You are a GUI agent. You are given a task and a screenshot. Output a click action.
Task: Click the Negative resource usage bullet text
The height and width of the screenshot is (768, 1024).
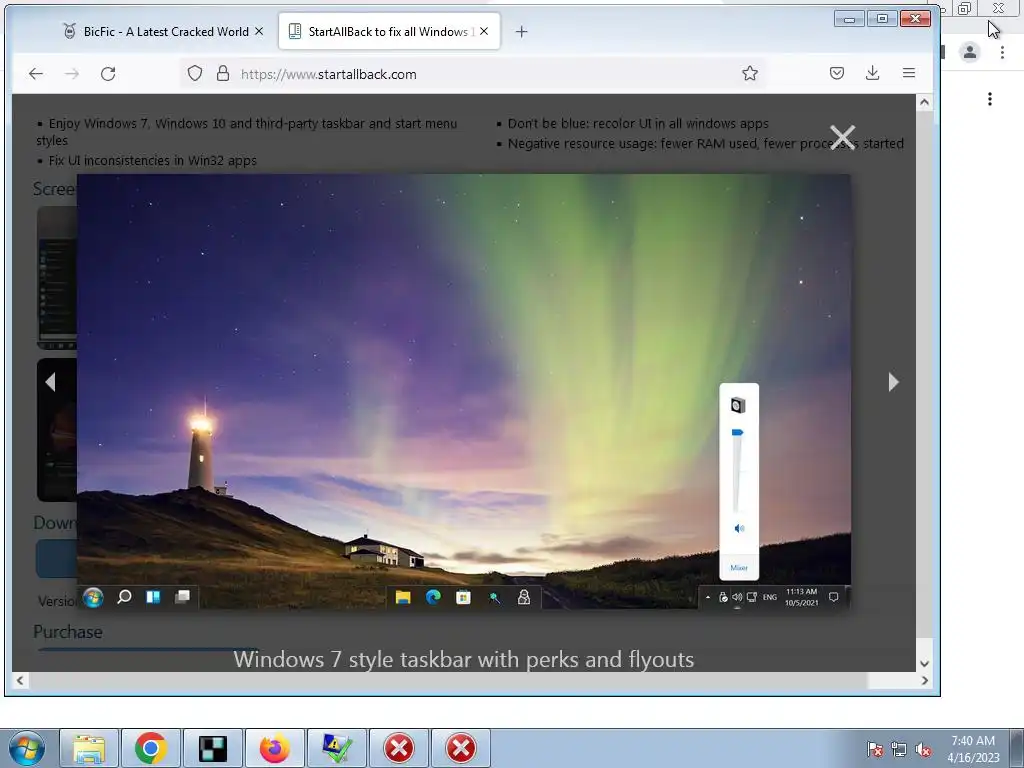705,143
